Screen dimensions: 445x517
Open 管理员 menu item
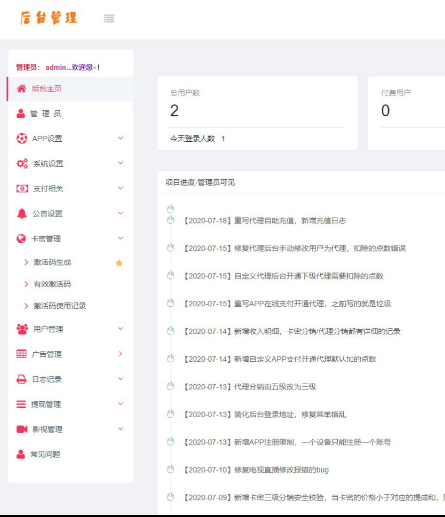click(70, 114)
